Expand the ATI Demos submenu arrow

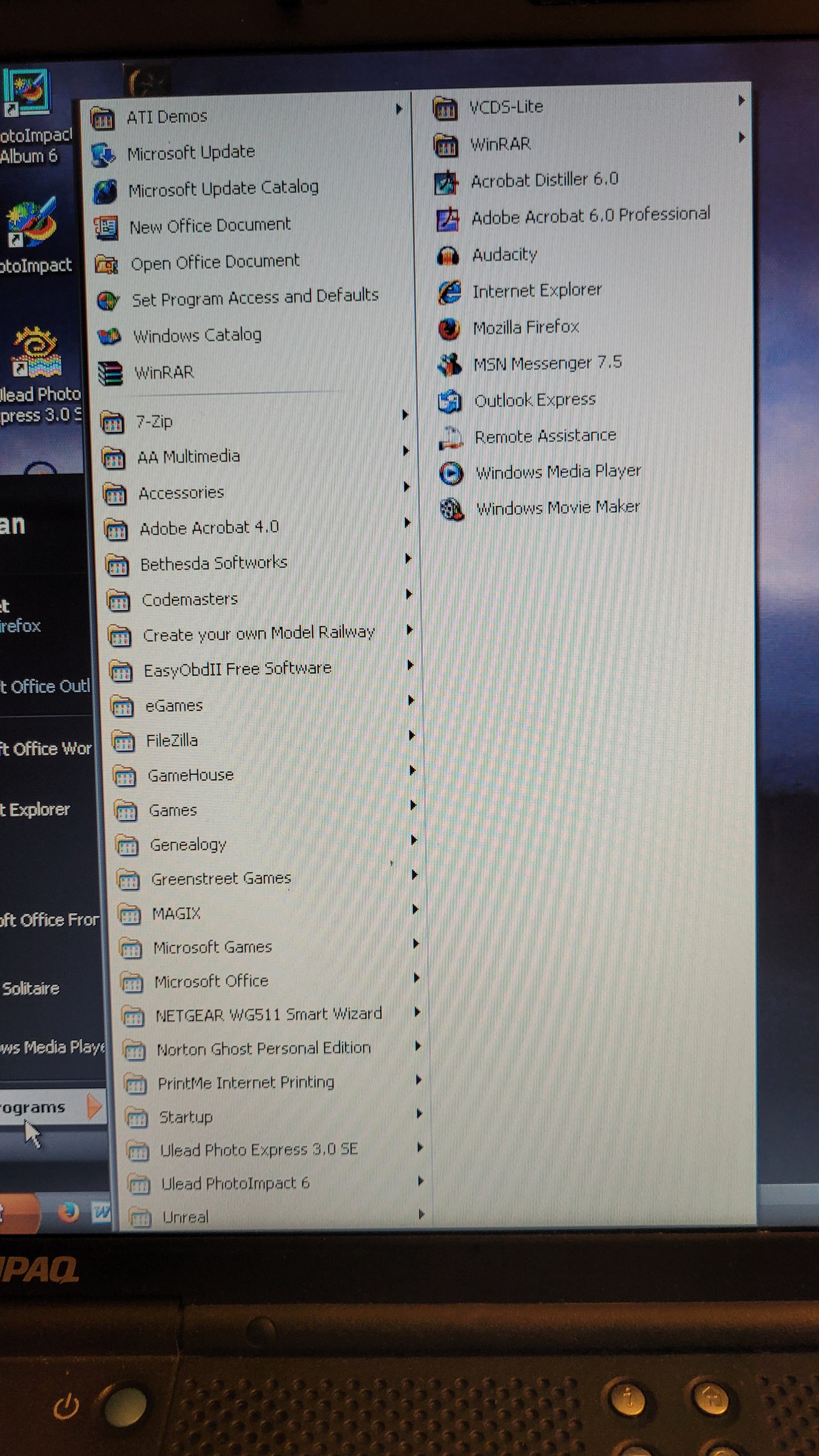pos(399,109)
